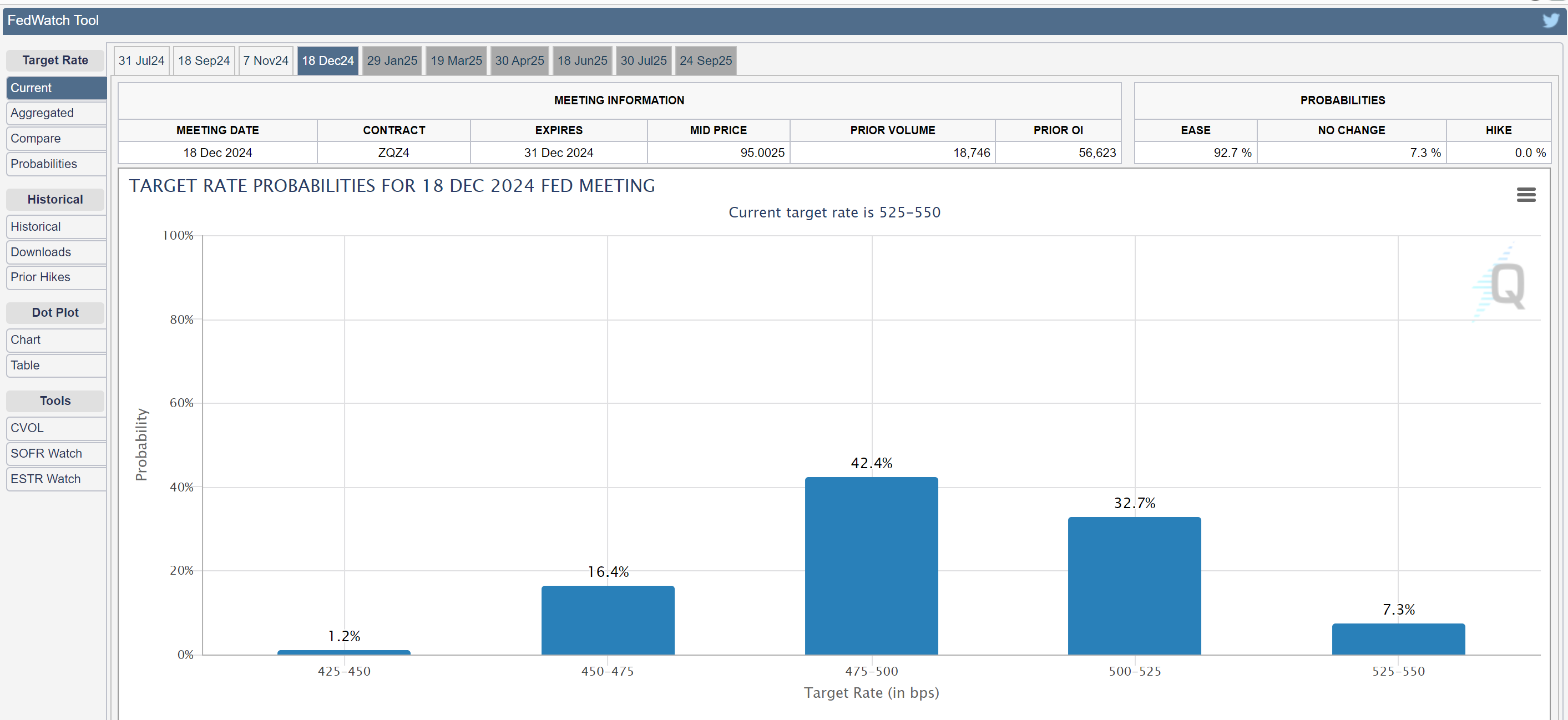Select the 29 Jan25 meeting tab
This screenshot has height=720, width=1568.
tap(392, 61)
